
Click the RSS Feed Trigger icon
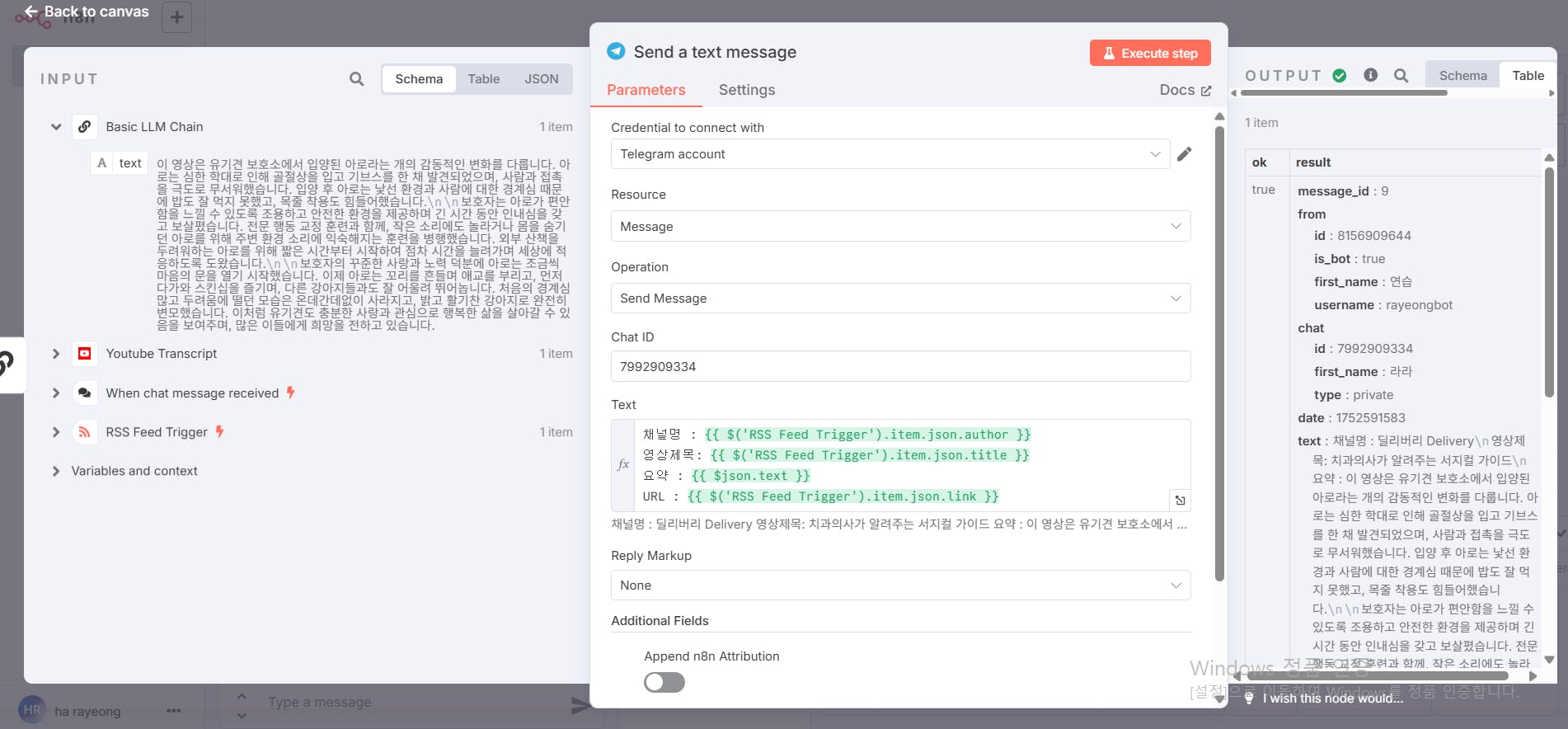[84, 432]
